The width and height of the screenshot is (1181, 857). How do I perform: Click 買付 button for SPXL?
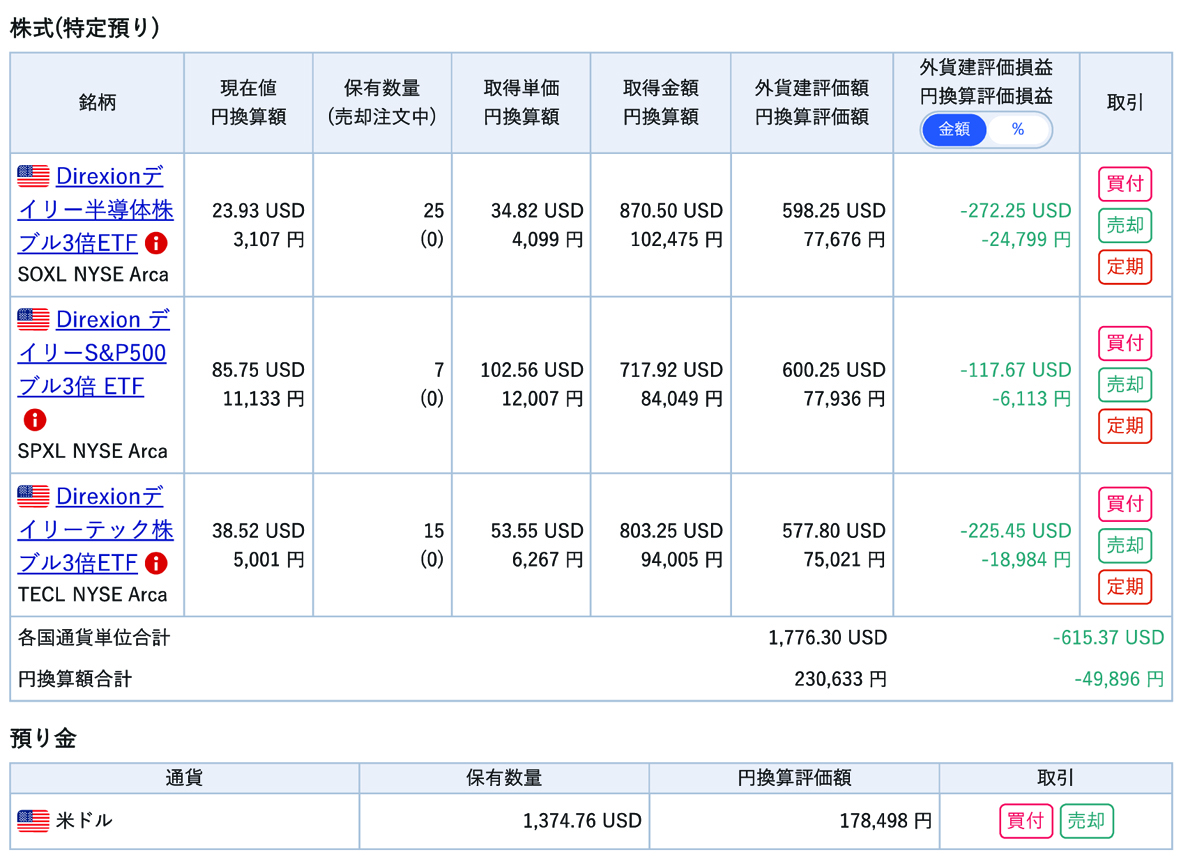click(1125, 343)
